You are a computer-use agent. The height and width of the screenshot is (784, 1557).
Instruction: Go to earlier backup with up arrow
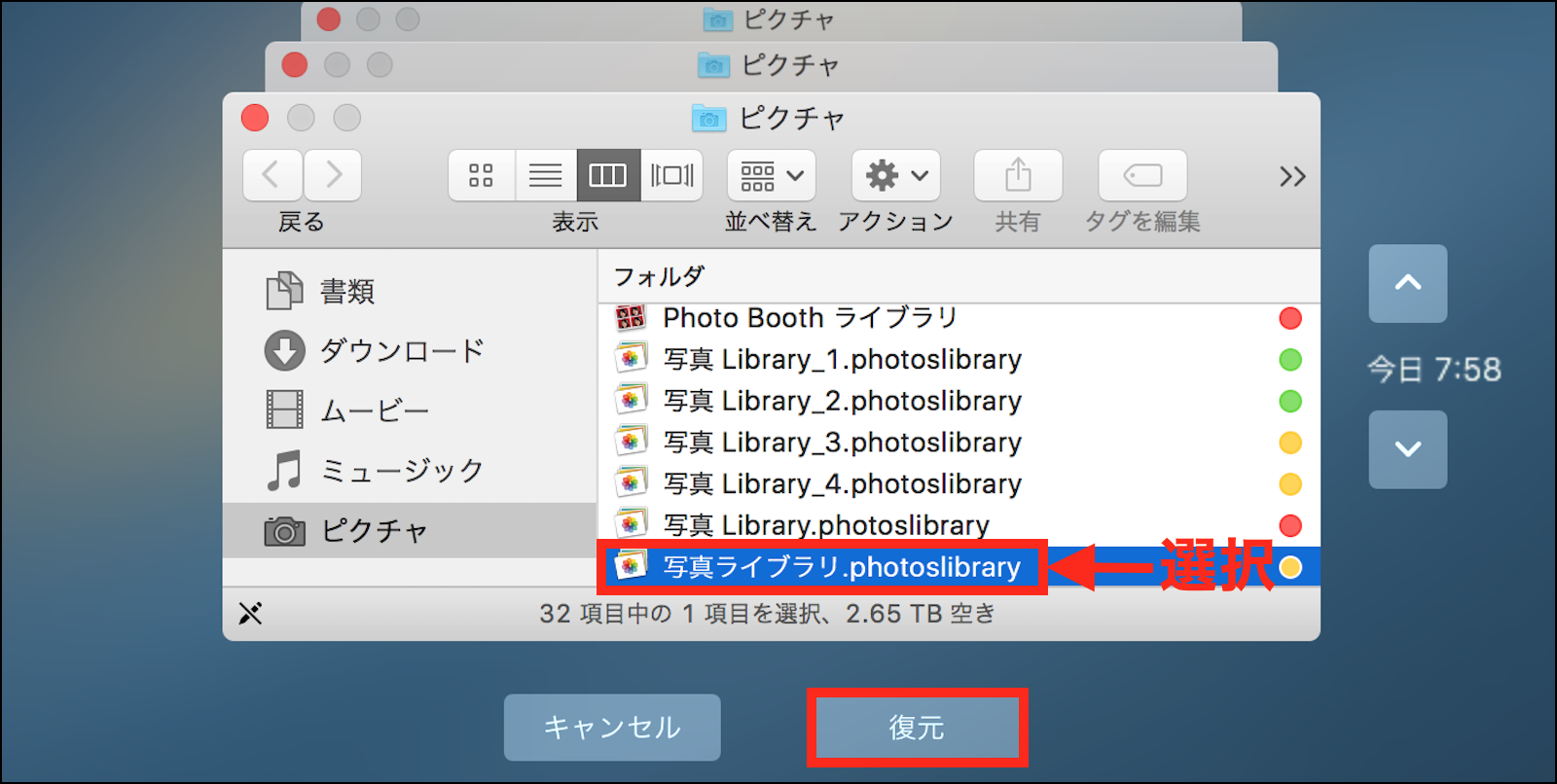coord(1408,283)
